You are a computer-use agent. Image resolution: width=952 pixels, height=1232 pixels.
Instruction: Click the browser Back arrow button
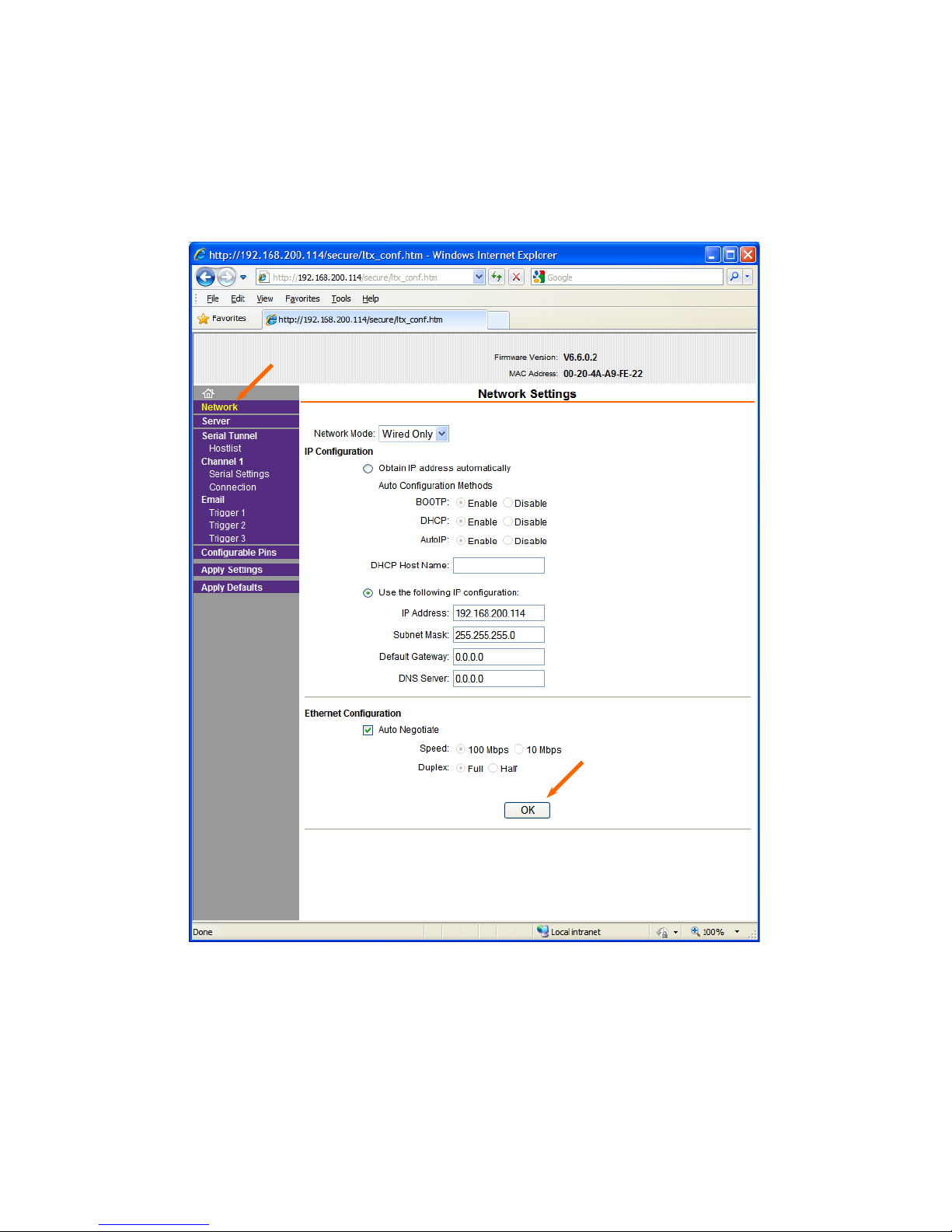205,277
